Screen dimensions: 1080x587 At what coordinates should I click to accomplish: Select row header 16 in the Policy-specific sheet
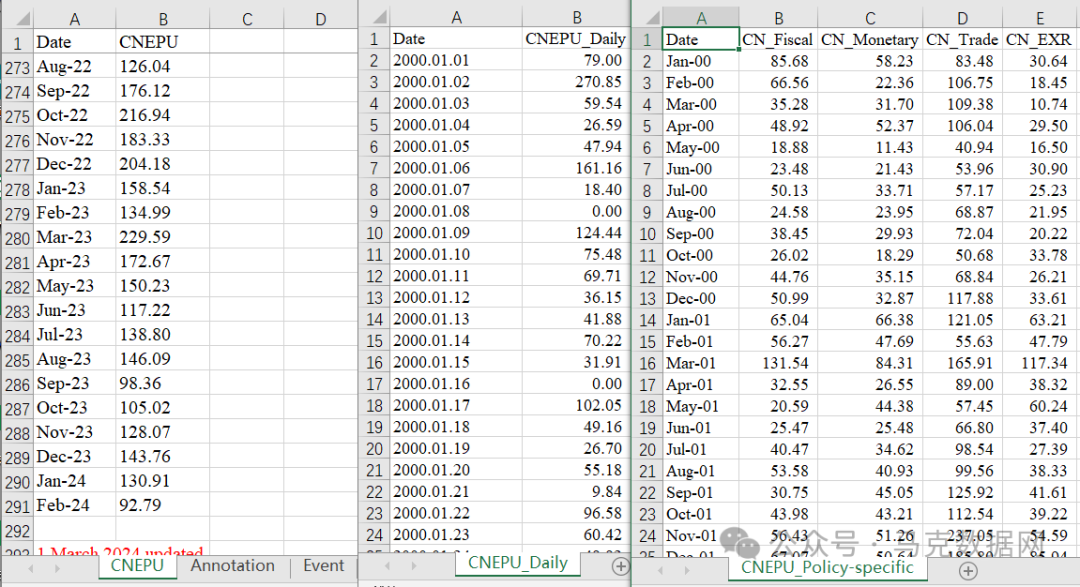[x=647, y=363]
